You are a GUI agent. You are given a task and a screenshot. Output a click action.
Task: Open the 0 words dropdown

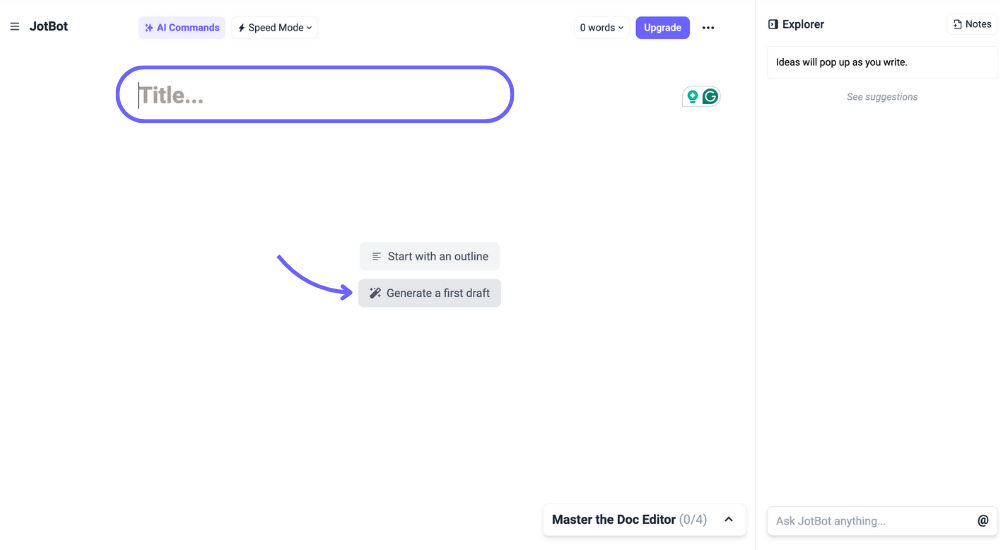[601, 27]
